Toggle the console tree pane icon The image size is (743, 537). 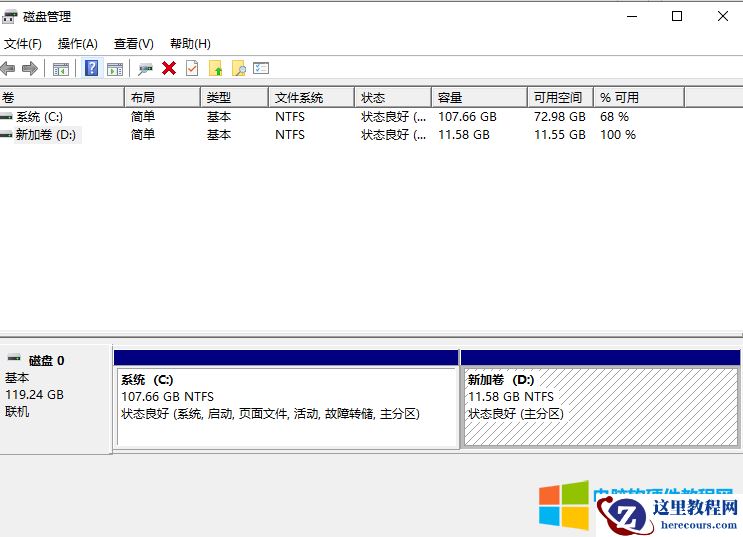(61, 69)
